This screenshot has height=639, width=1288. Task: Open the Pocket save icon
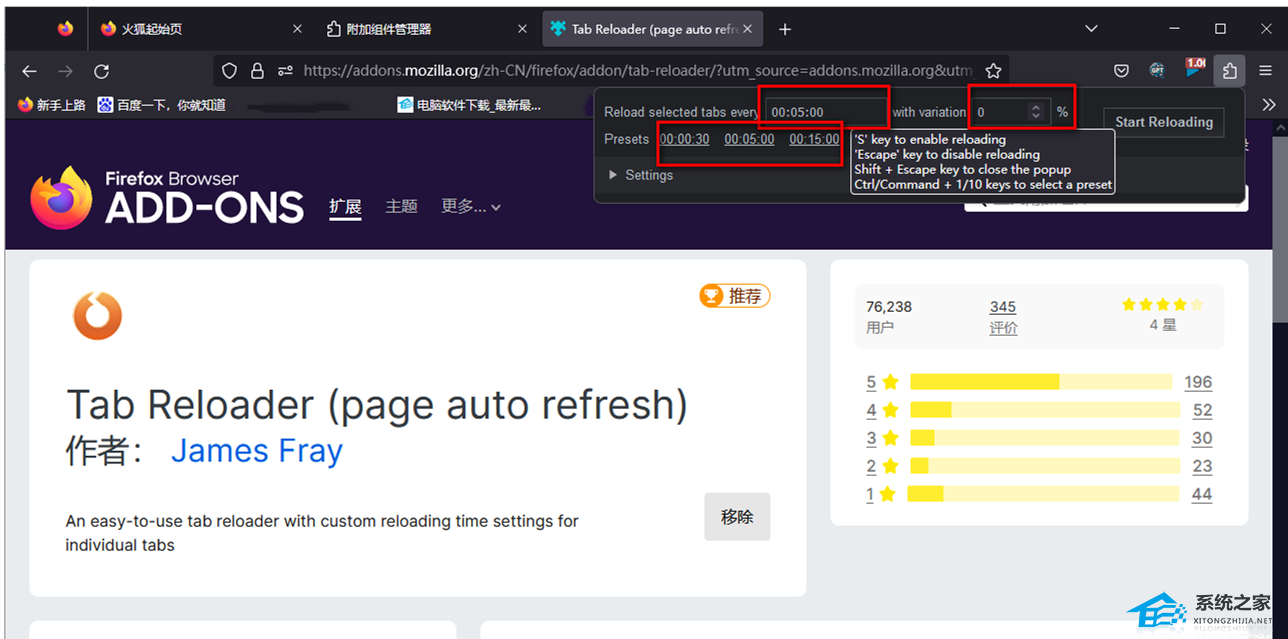1122,71
